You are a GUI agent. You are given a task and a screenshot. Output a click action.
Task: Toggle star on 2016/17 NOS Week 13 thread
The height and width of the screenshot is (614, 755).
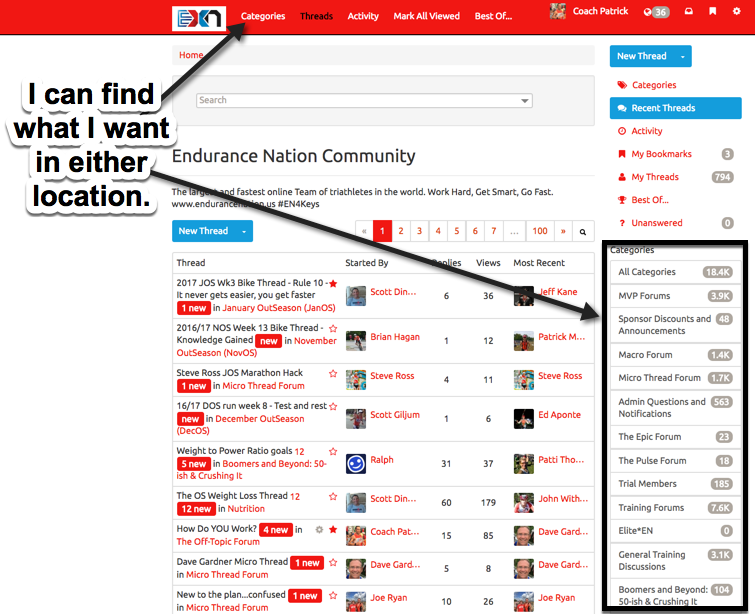coord(333,328)
